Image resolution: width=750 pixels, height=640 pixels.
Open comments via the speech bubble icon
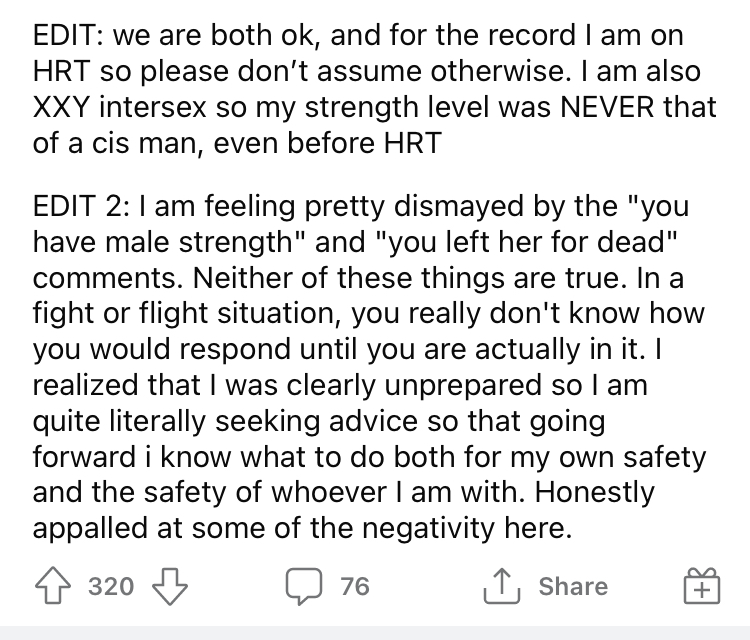[304, 586]
